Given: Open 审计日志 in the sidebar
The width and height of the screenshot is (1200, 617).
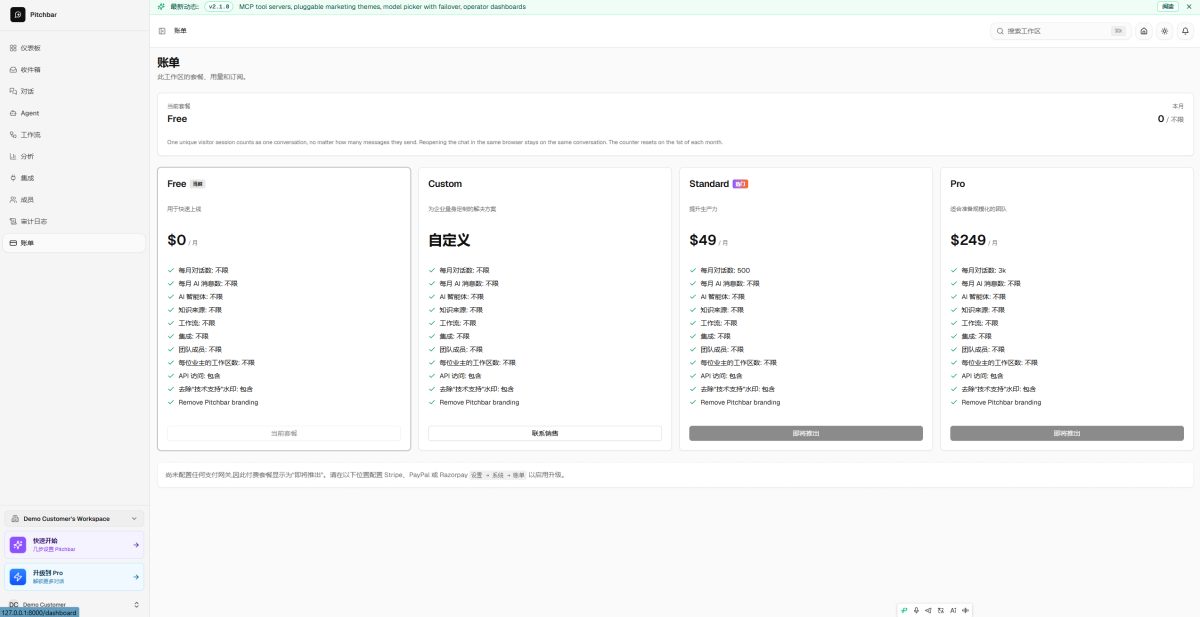Looking at the screenshot, I should 74,221.
